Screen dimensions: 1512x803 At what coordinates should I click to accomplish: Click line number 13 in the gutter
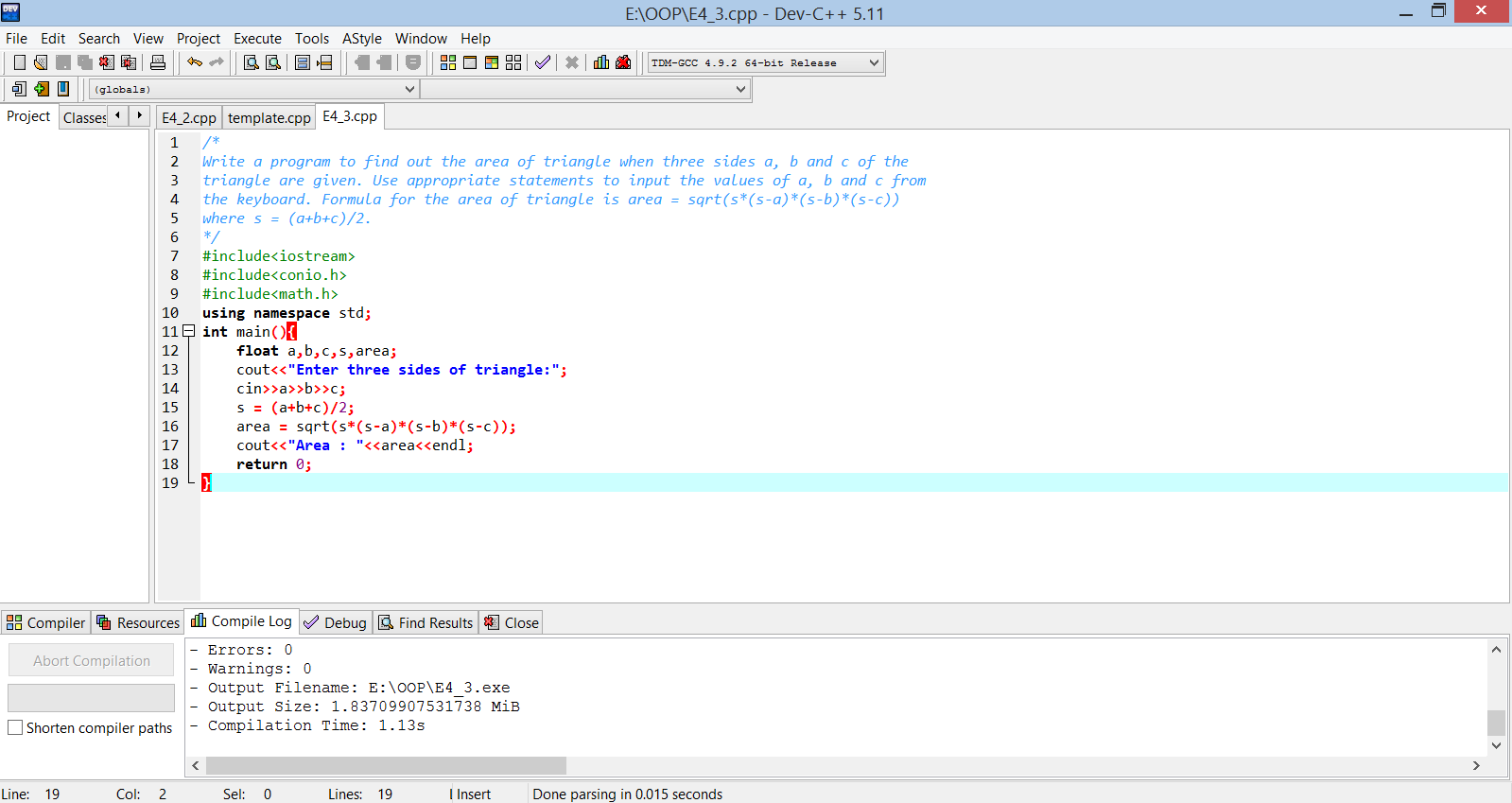point(170,370)
